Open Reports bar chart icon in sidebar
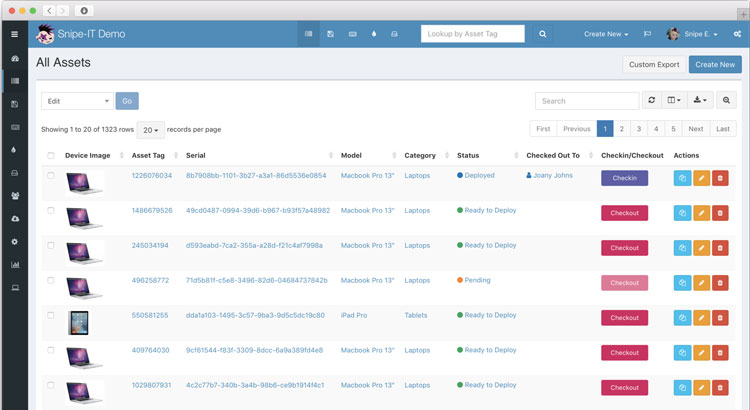The height and width of the screenshot is (410, 750). 14,265
